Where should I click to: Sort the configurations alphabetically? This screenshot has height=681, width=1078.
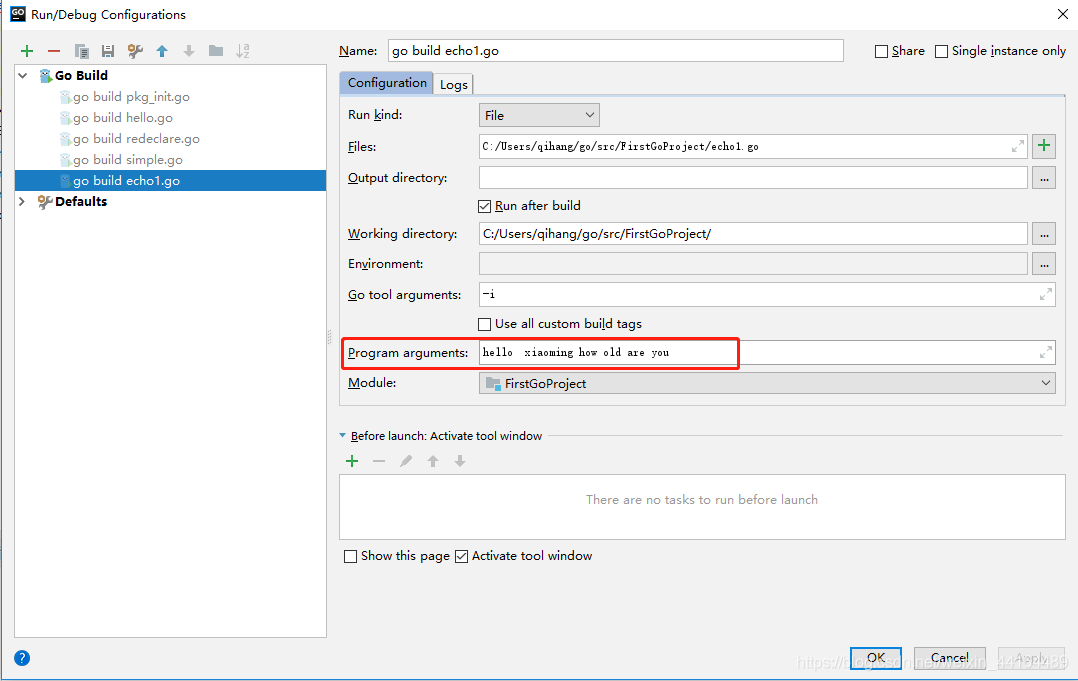tap(243, 51)
